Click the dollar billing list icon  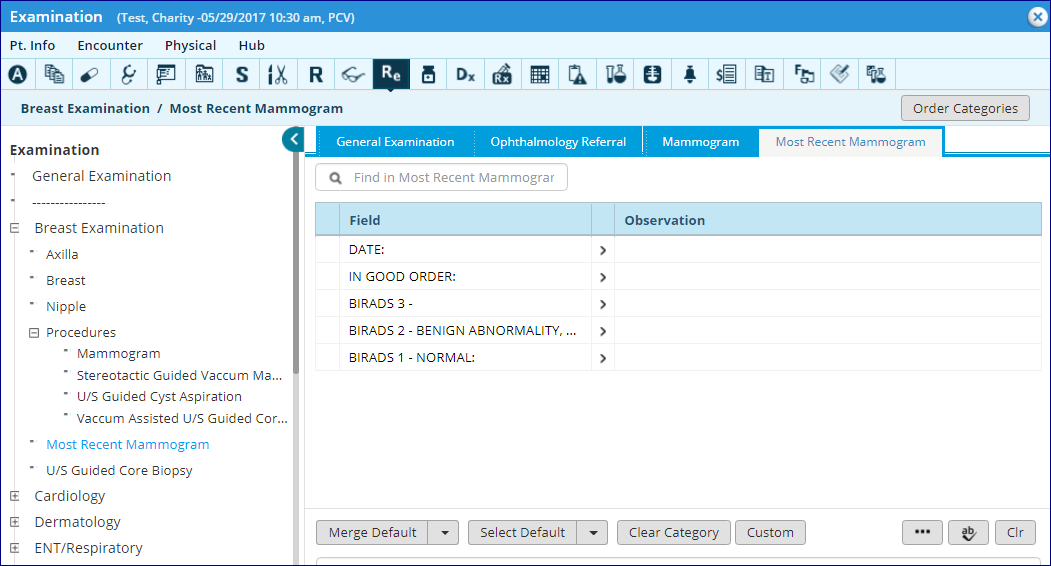[727, 74]
